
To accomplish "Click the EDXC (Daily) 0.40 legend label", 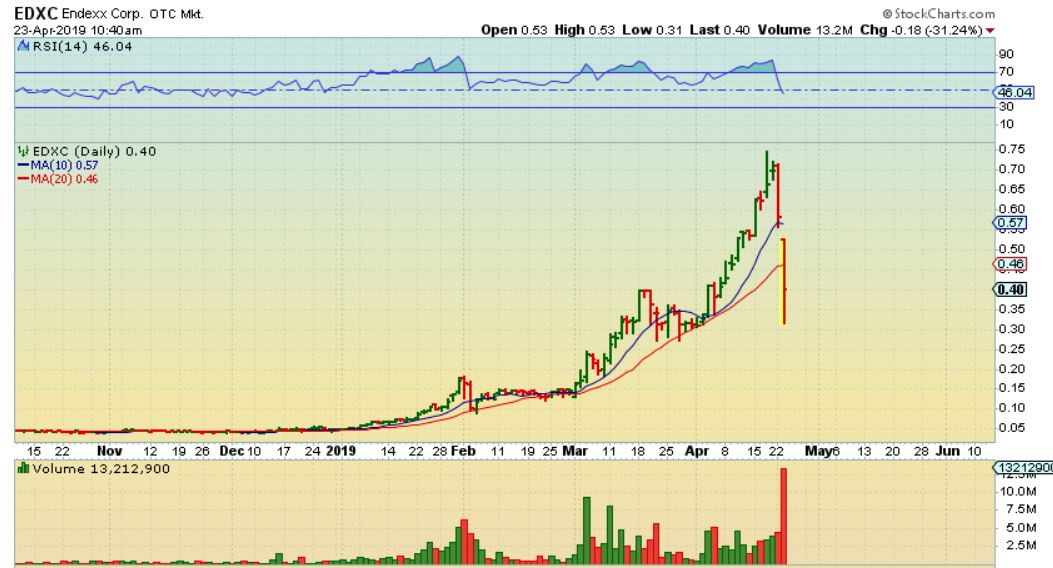I will (x=94, y=152).
